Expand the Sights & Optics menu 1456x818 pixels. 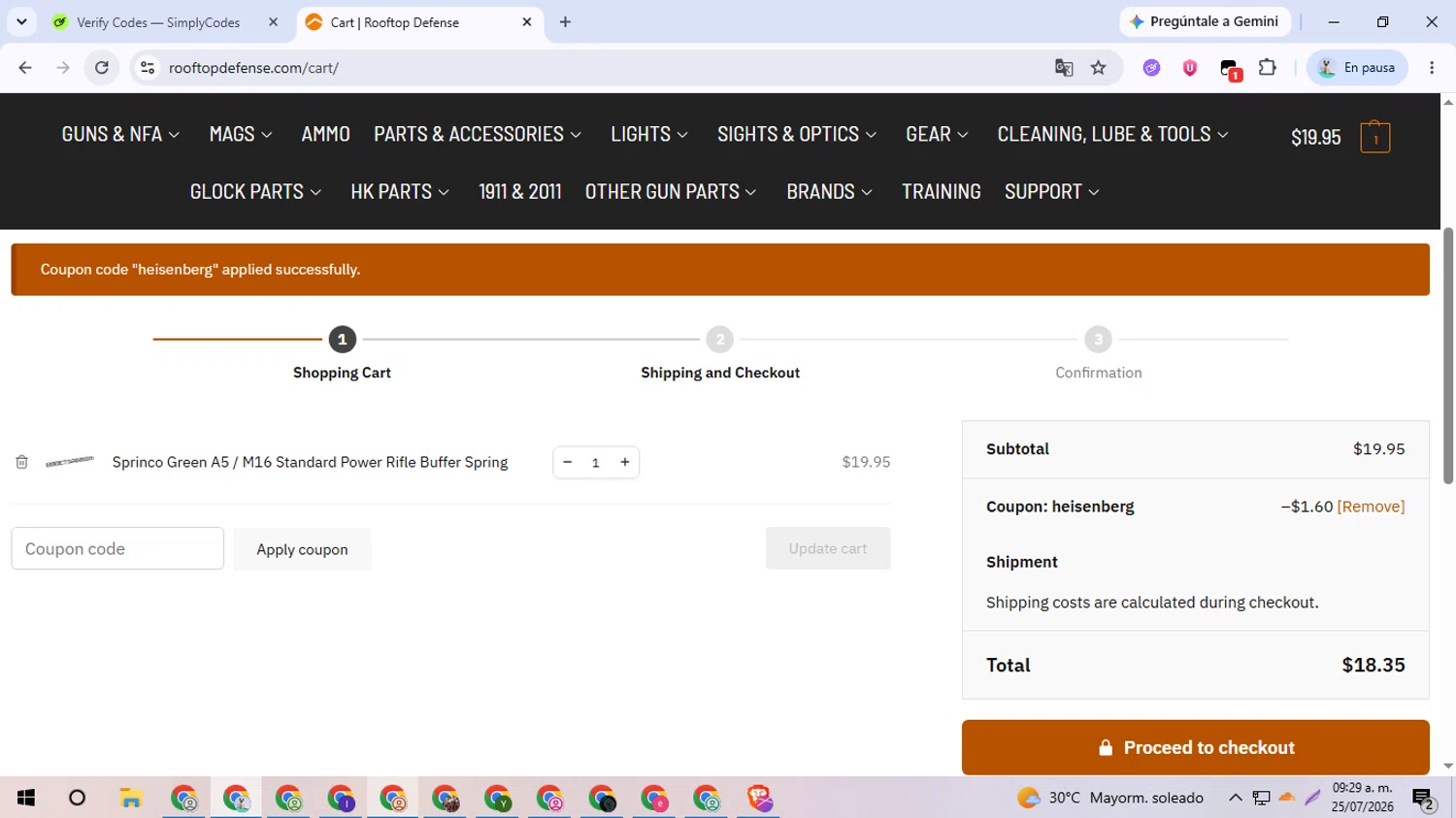(x=797, y=134)
